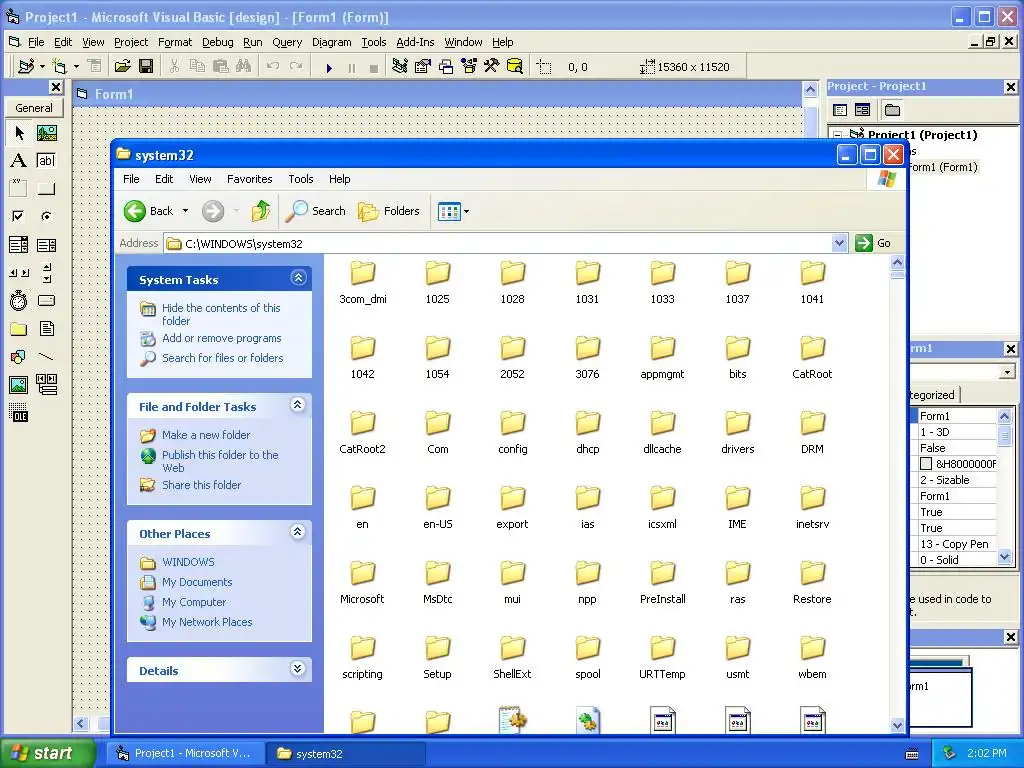Open Tools menu in system32 window
The image size is (1024, 768).
point(300,179)
